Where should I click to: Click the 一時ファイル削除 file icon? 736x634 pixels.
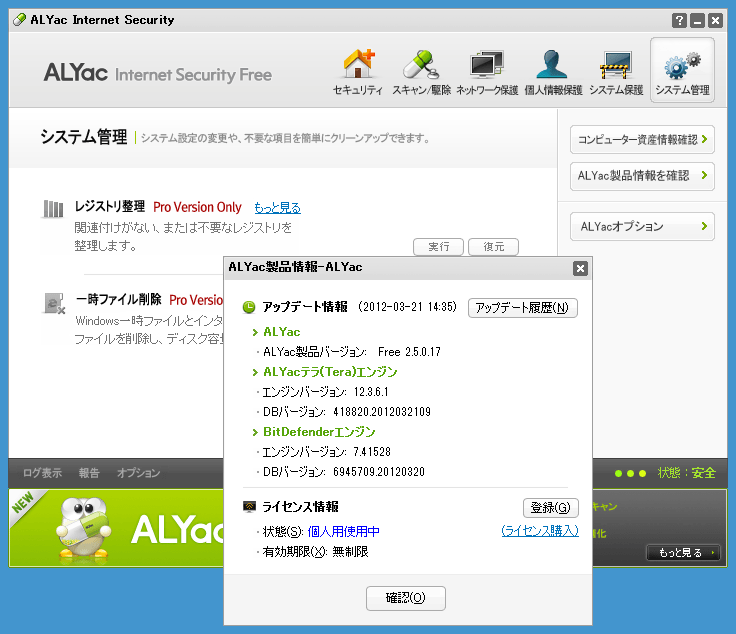[x=54, y=303]
